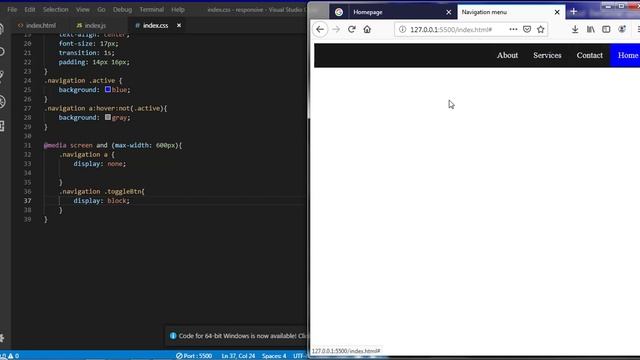Open the Manage gear in VS Code
This screenshot has height=360, width=640.
[2, 338]
